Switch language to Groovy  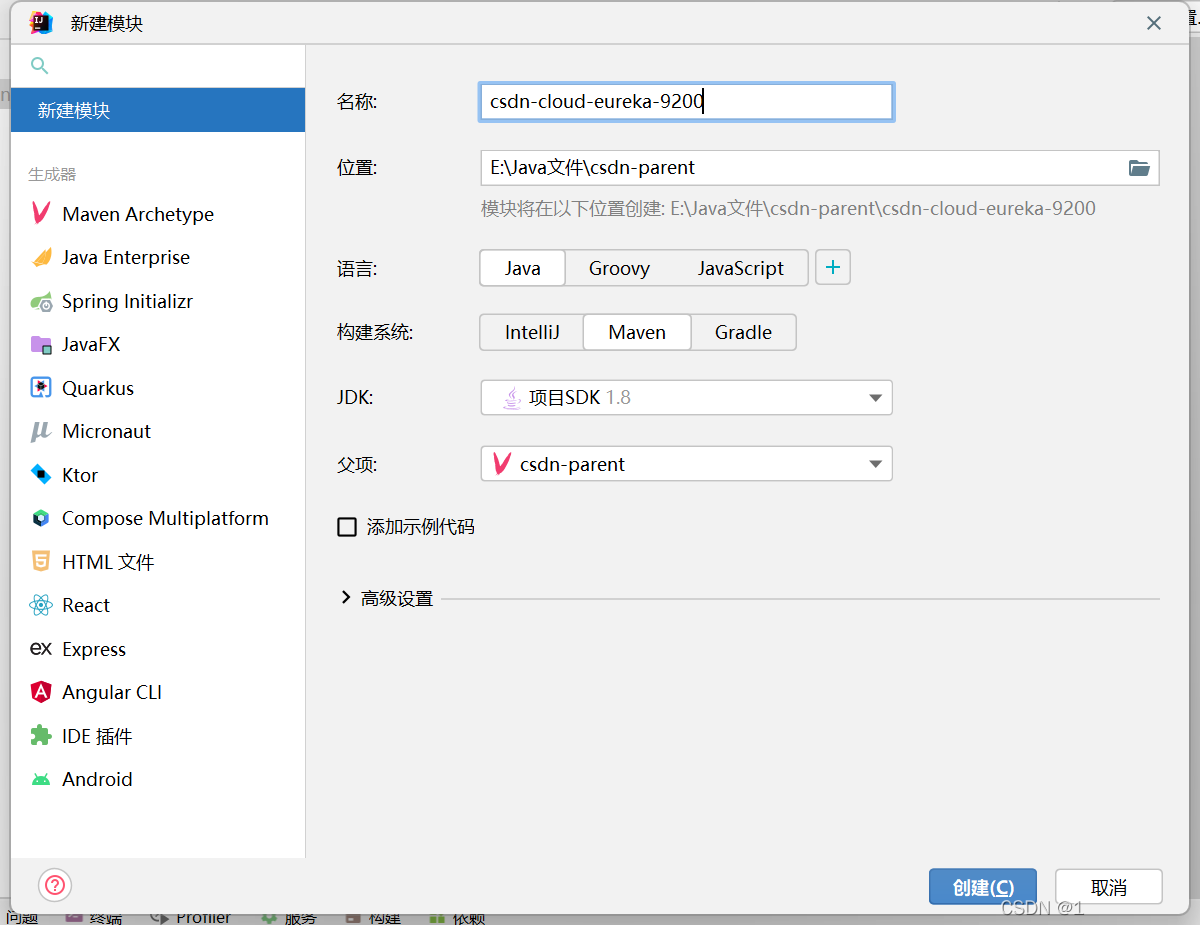(x=619, y=268)
